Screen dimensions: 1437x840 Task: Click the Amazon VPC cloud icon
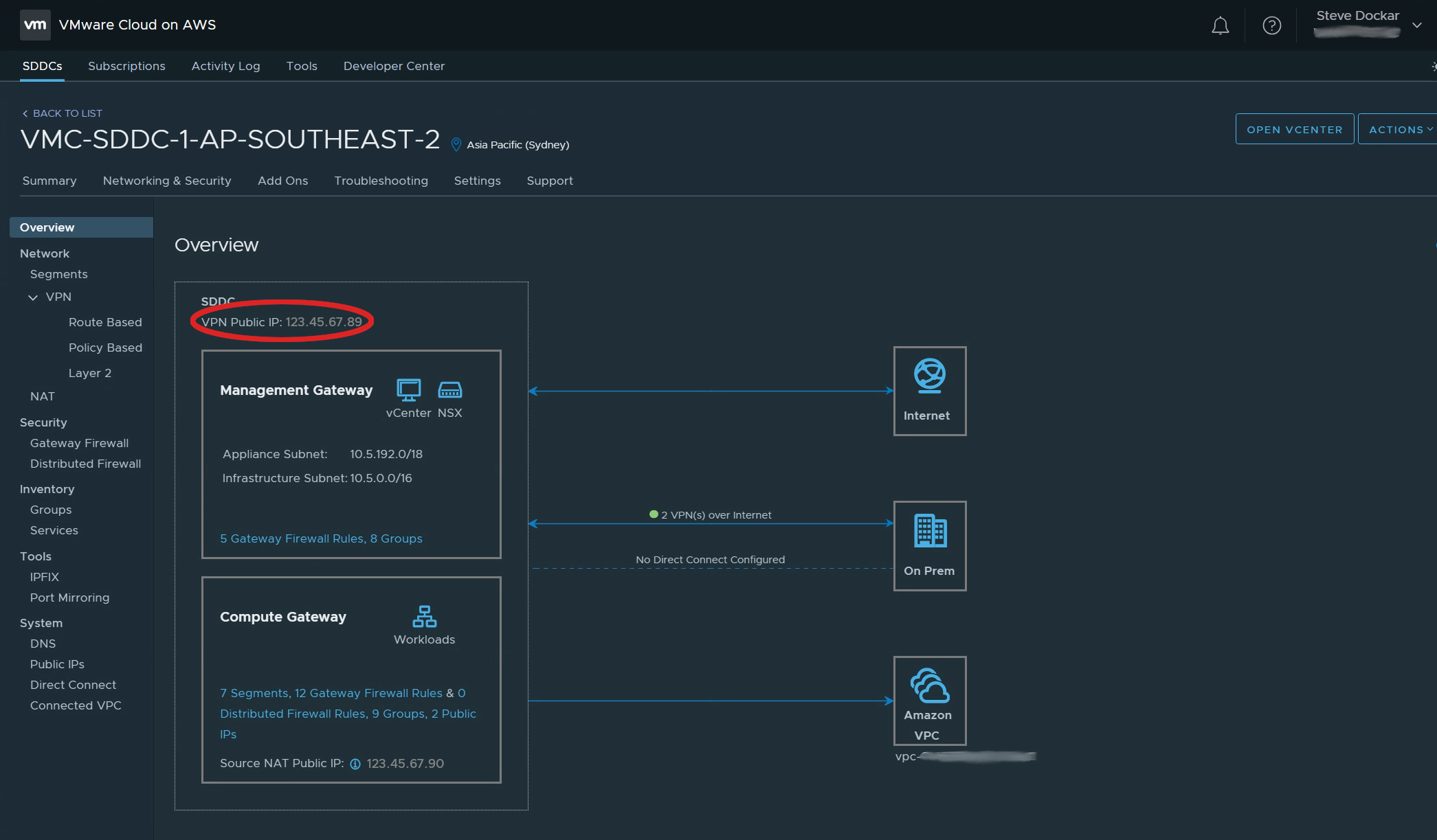click(929, 686)
